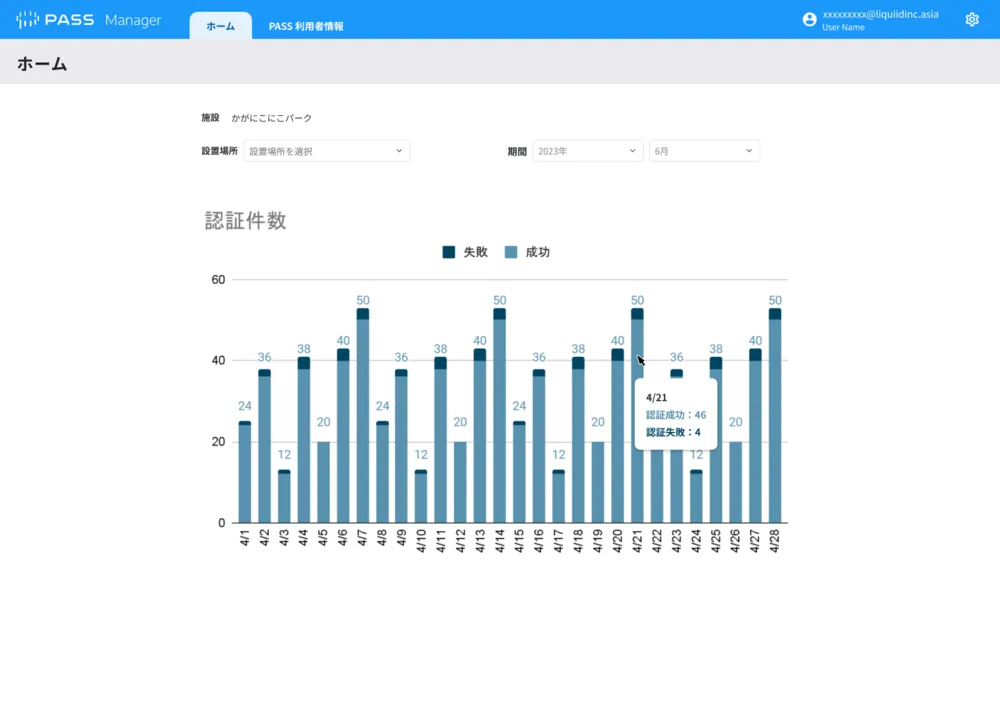Switch to the ホーム tab
The width and height of the screenshot is (1000, 711).
point(220,26)
